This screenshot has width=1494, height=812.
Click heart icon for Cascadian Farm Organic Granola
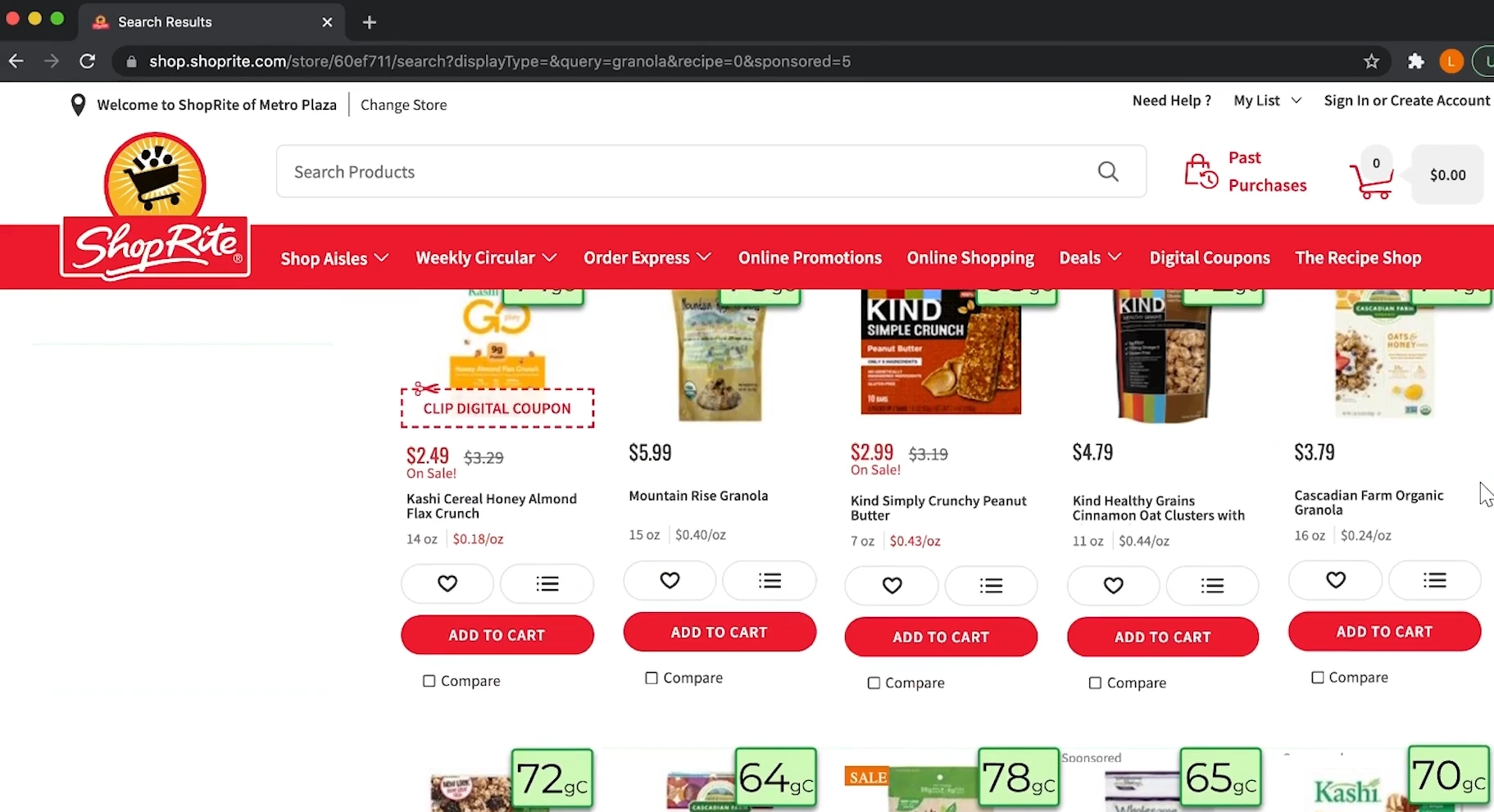click(1335, 580)
